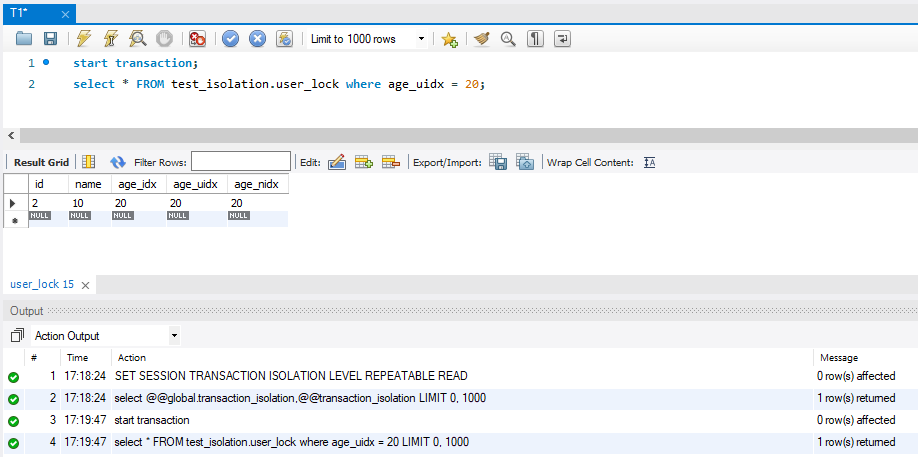Select output row 4 select user_lock query
Viewport: 918px width, 457px height.
click(x=461, y=442)
